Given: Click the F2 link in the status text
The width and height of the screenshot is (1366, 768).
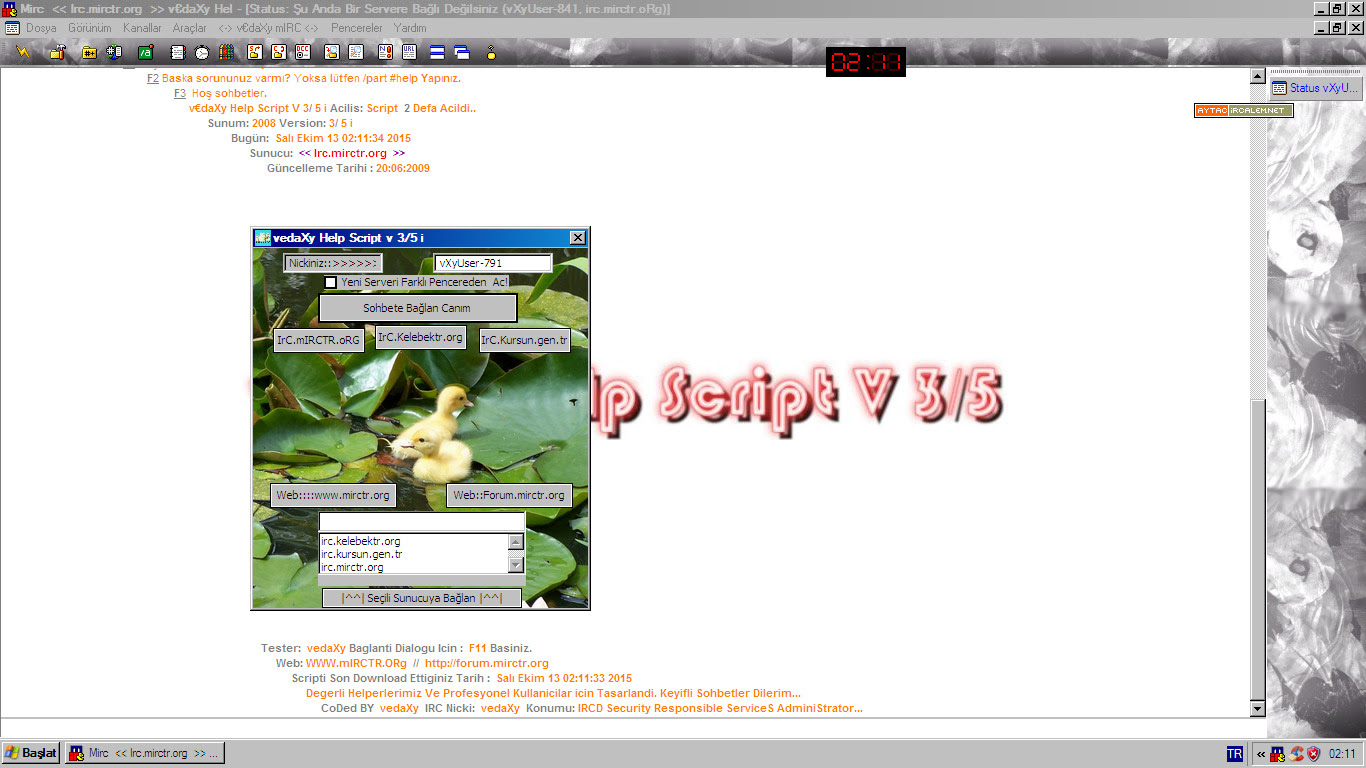Looking at the screenshot, I should 153,78.
